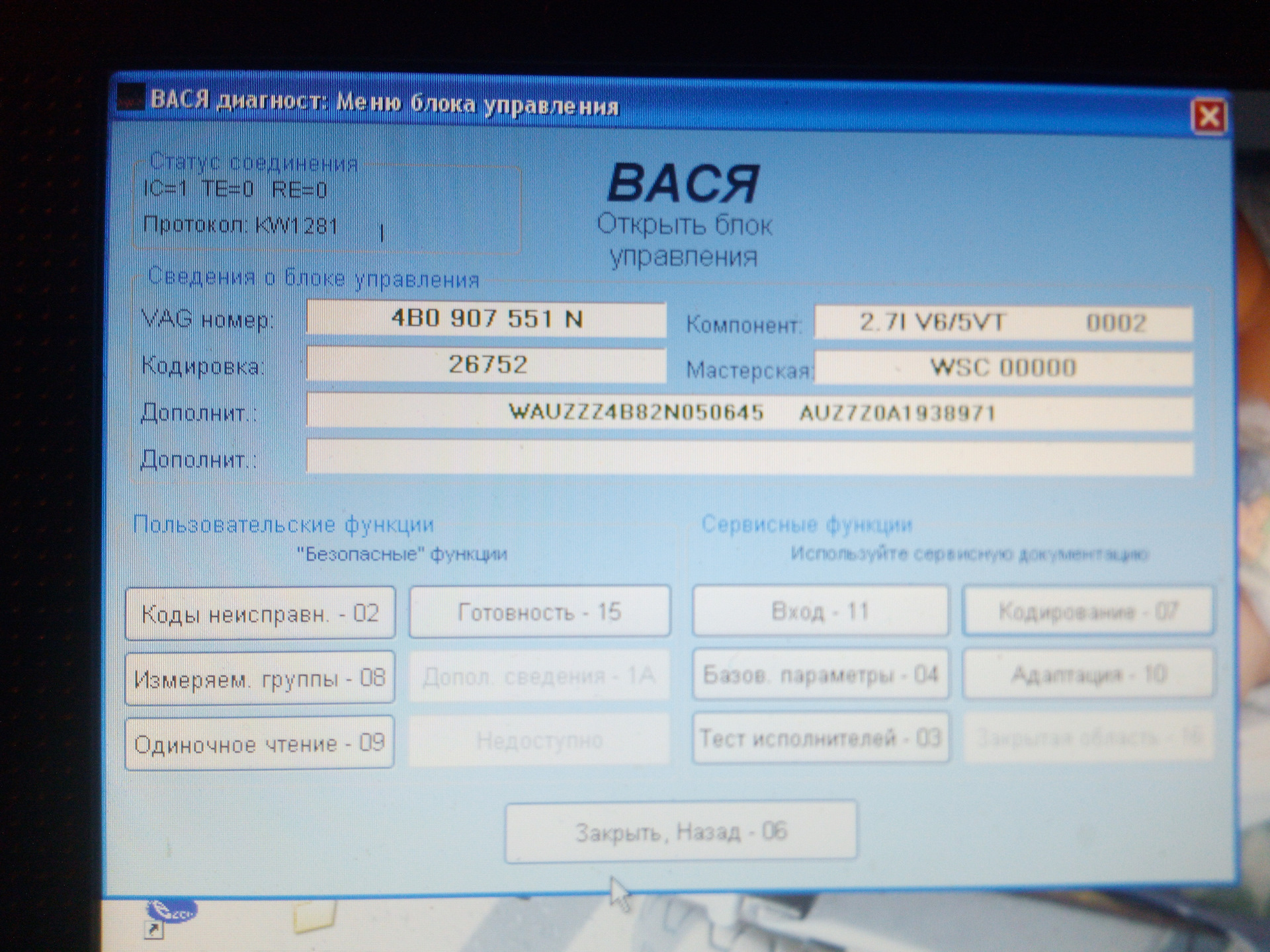
Task: Start Тест исполнителей - 03
Action: coord(820,737)
